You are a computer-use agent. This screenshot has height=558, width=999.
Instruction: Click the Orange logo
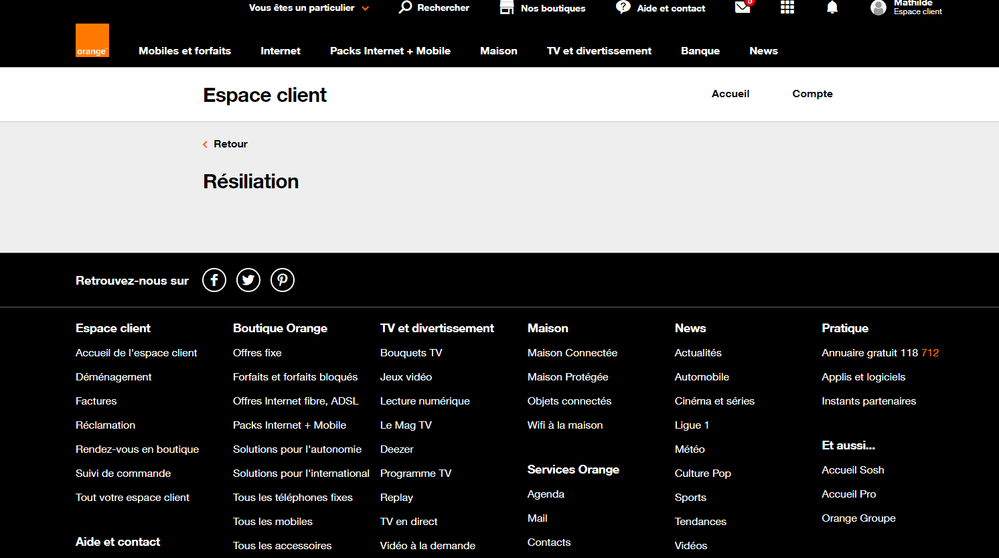point(92,41)
